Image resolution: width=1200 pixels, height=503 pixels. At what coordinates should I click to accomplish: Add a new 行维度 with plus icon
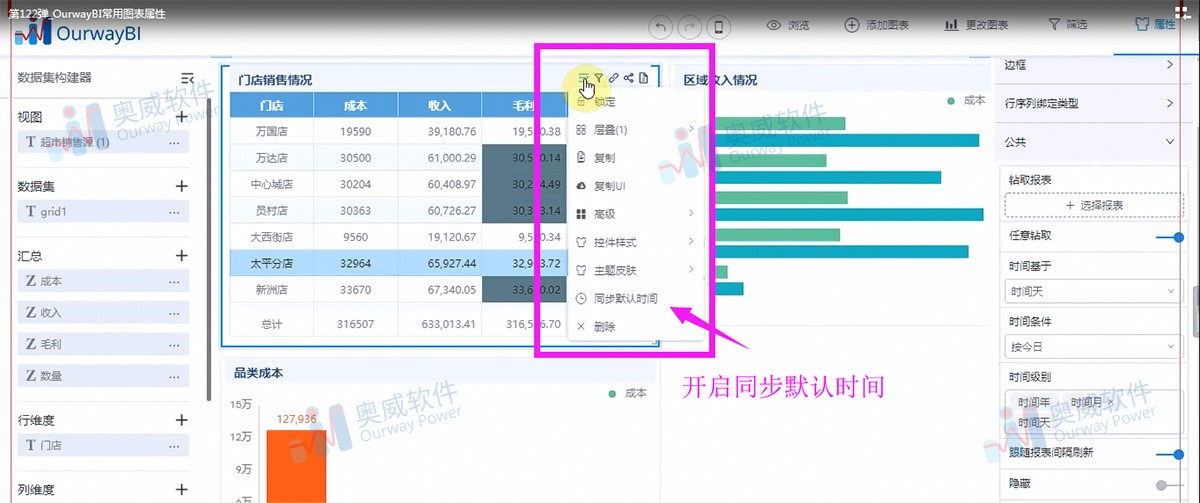pos(182,420)
